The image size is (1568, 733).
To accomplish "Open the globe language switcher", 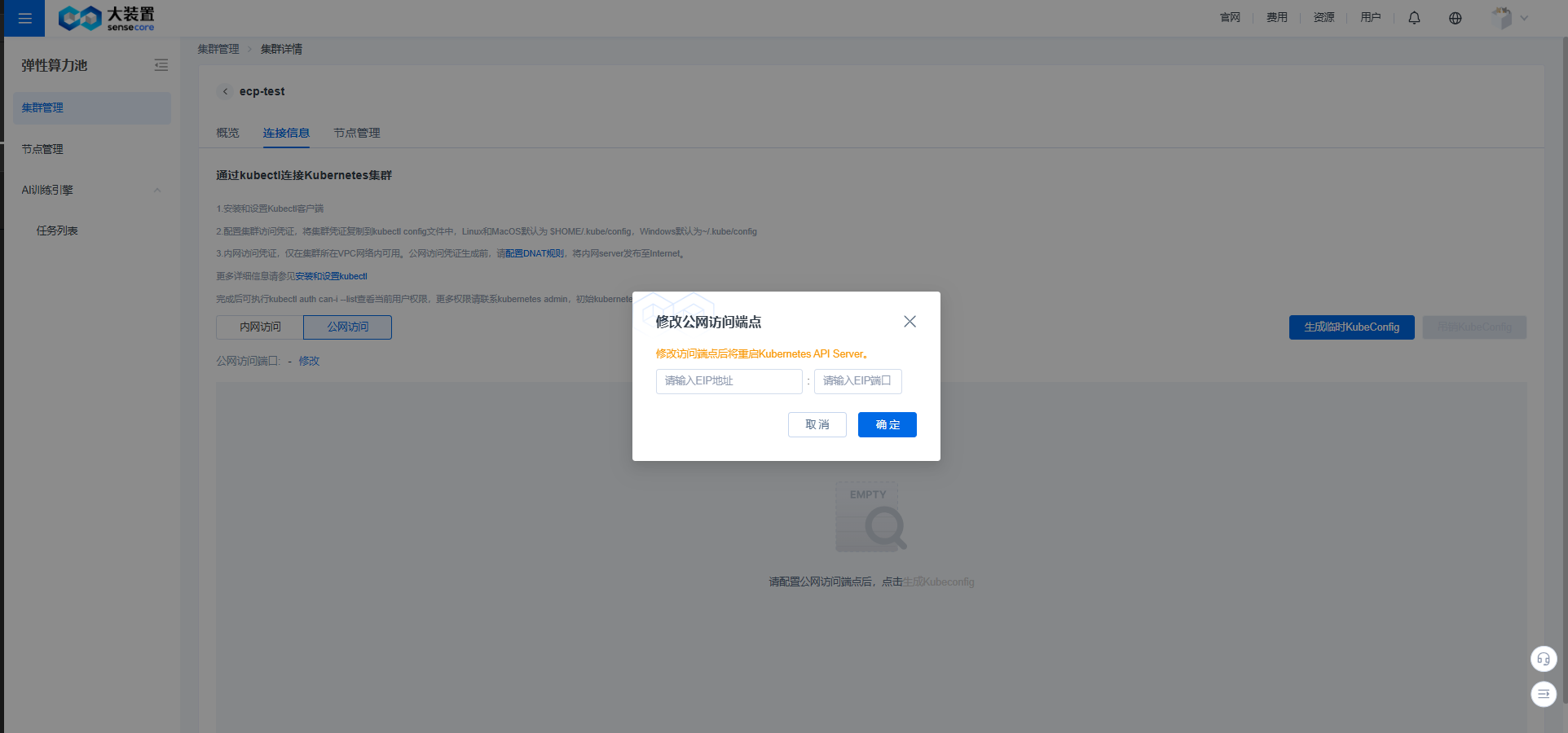I will [x=1455, y=18].
